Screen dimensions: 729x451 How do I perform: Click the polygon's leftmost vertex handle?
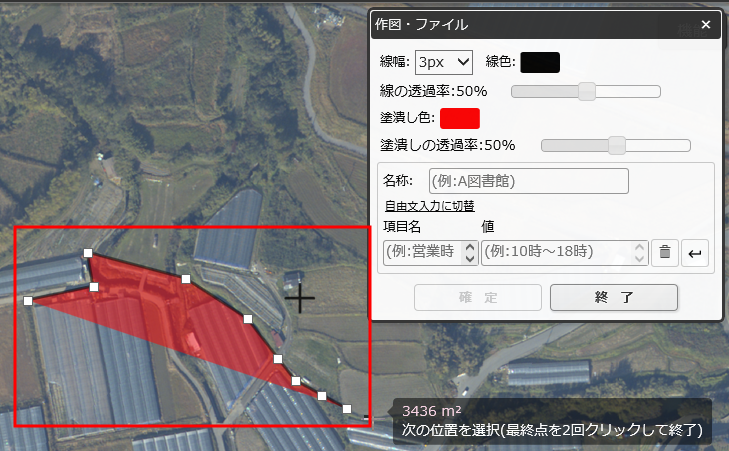pos(28,301)
